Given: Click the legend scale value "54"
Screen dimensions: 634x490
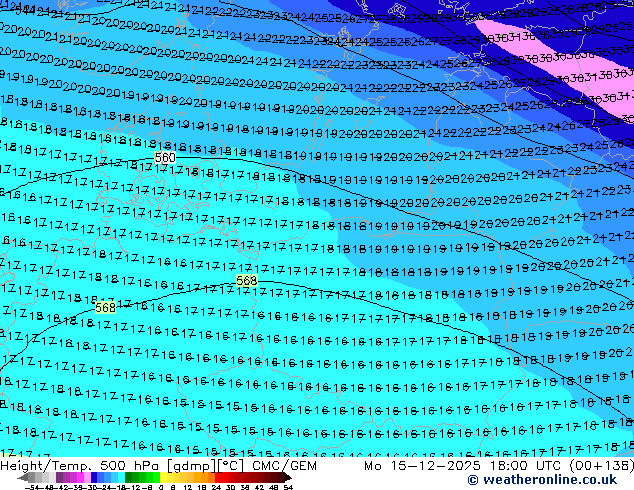Looking at the screenshot, I should tap(287, 487).
